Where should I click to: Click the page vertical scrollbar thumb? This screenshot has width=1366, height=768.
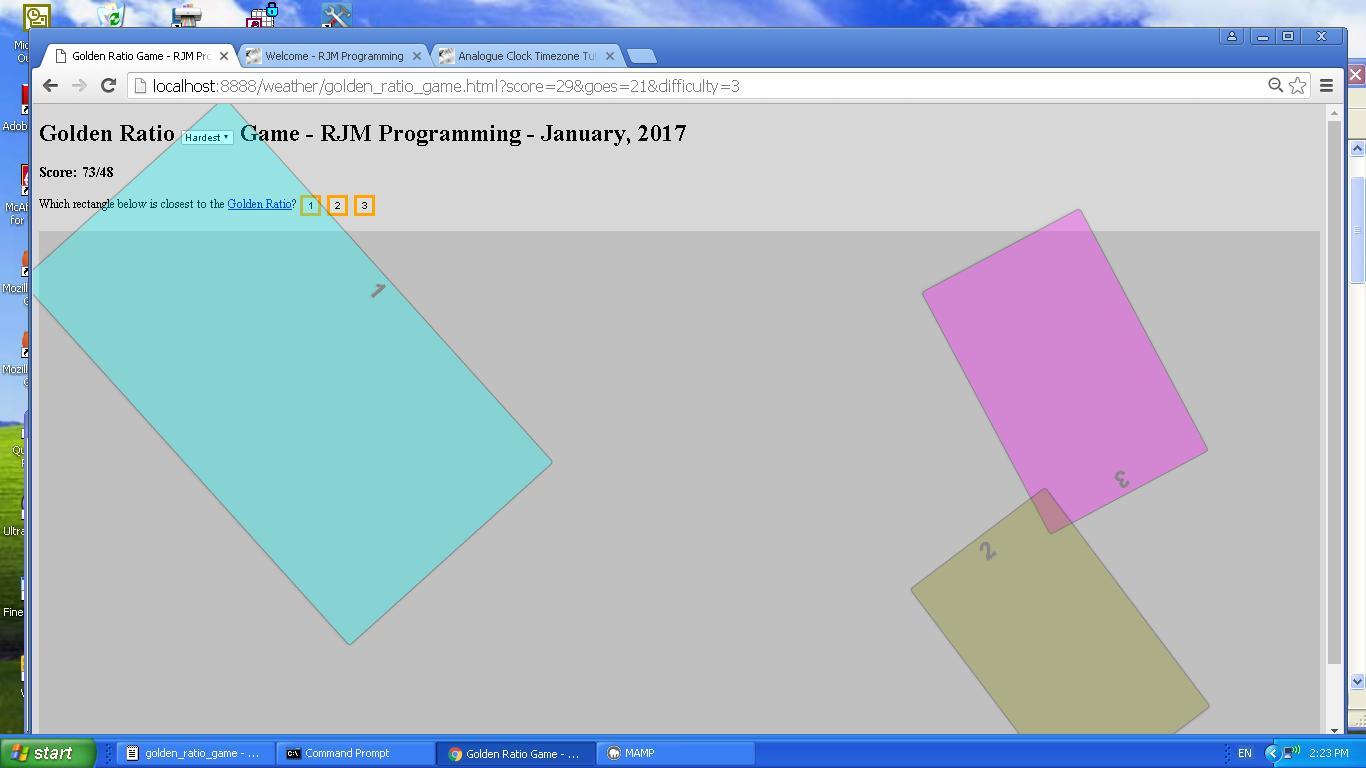(x=1333, y=392)
